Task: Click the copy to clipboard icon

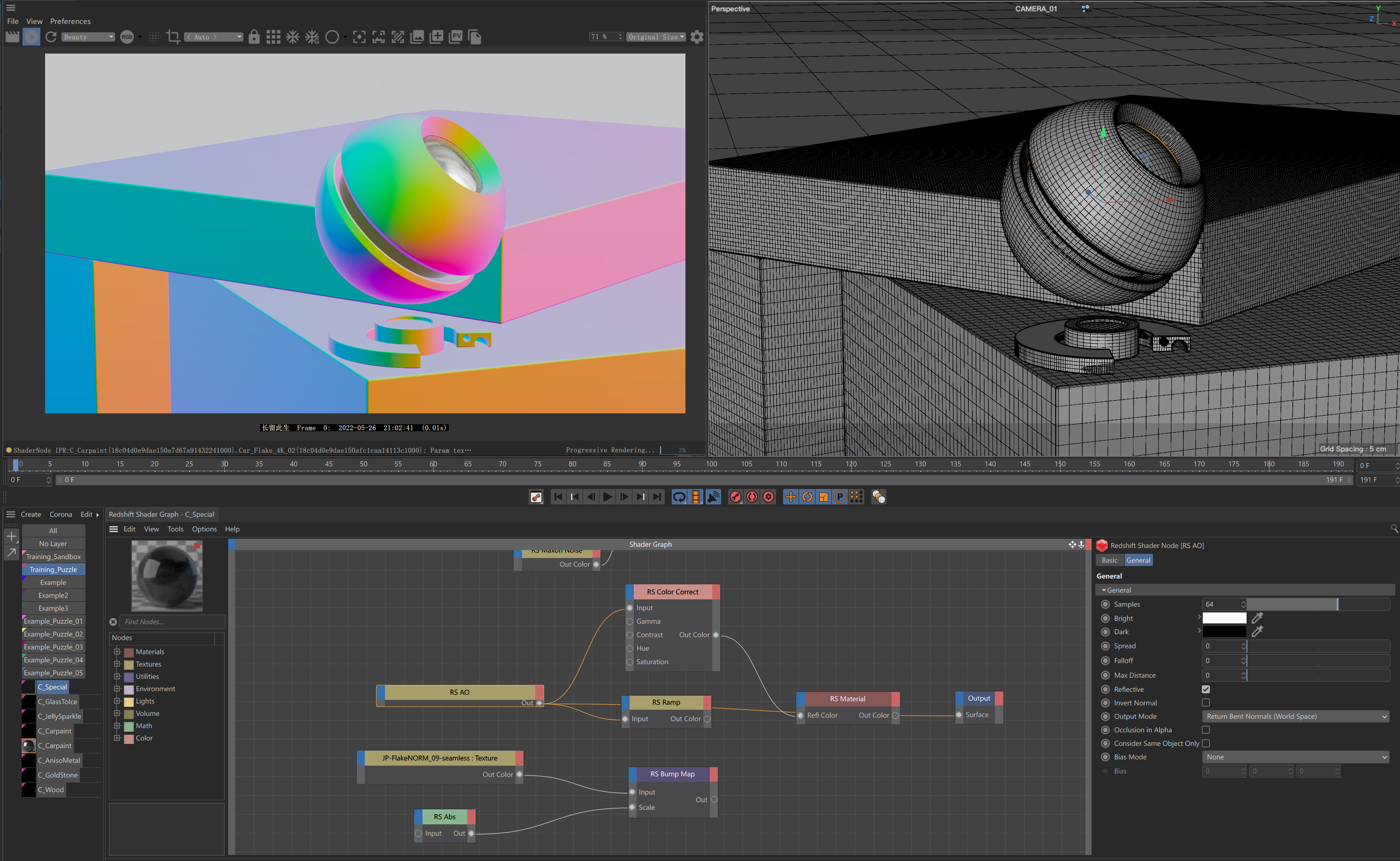Action: point(475,37)
